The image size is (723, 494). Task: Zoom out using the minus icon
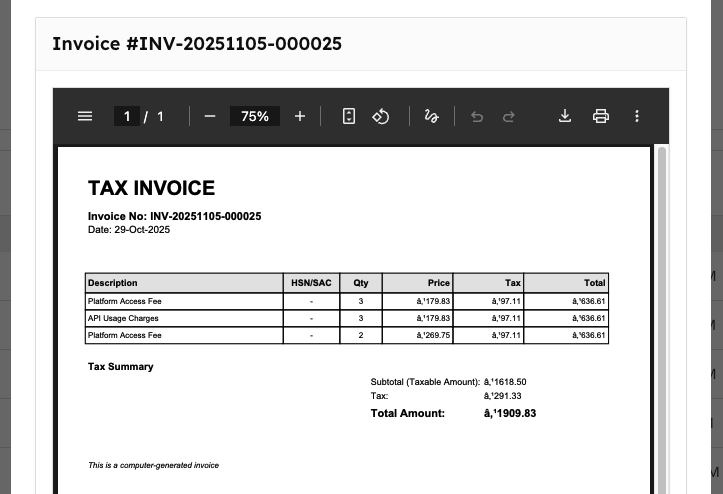pos(210,116)
